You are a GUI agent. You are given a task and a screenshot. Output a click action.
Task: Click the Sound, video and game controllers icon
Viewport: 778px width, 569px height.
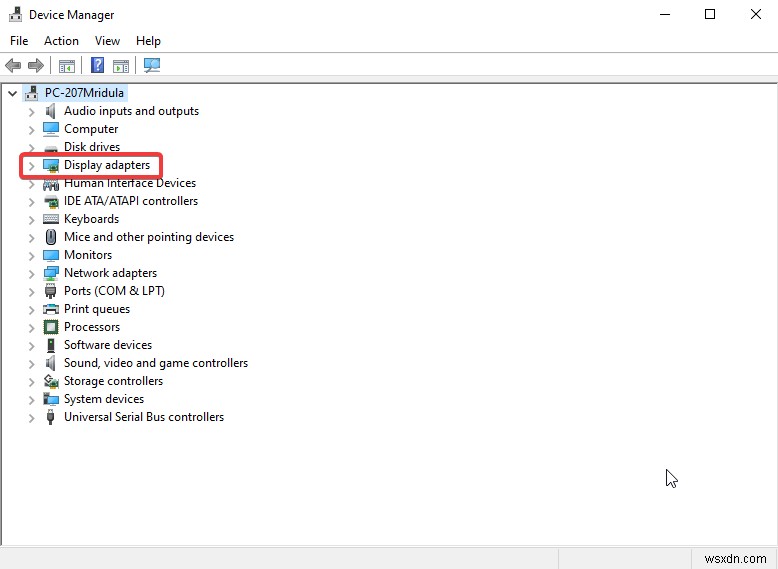click(51, 363)
